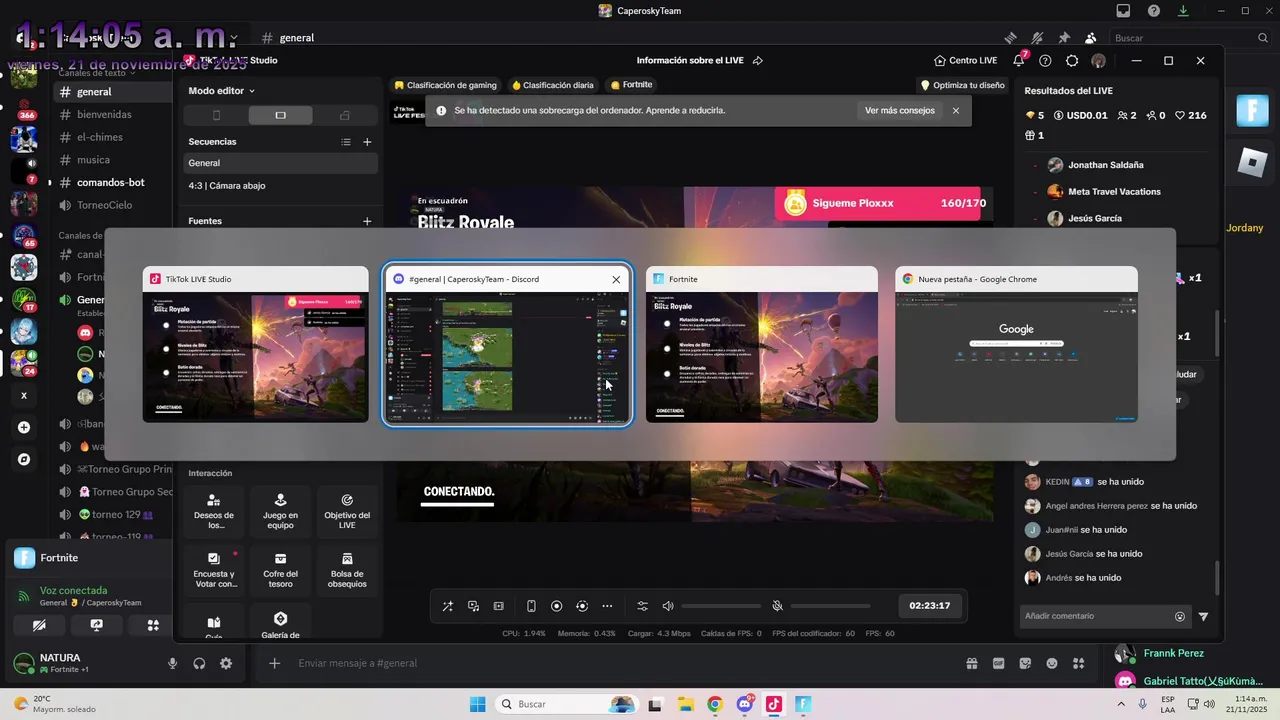This screenshot has height=720, width=1280.
Task: Open Clasificación de gaming tab
Action: pos(445,85)
